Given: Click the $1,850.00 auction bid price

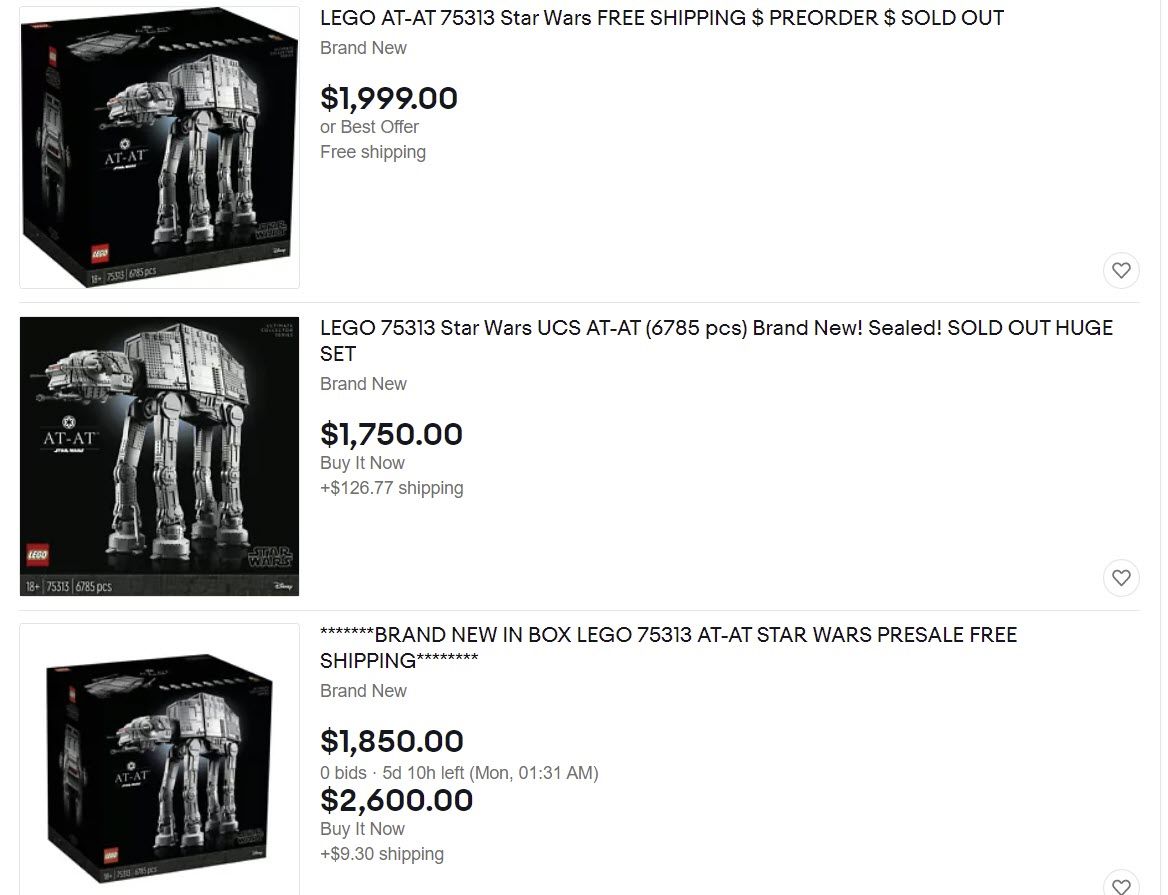Looking at the screenshot, I should 391,741.
